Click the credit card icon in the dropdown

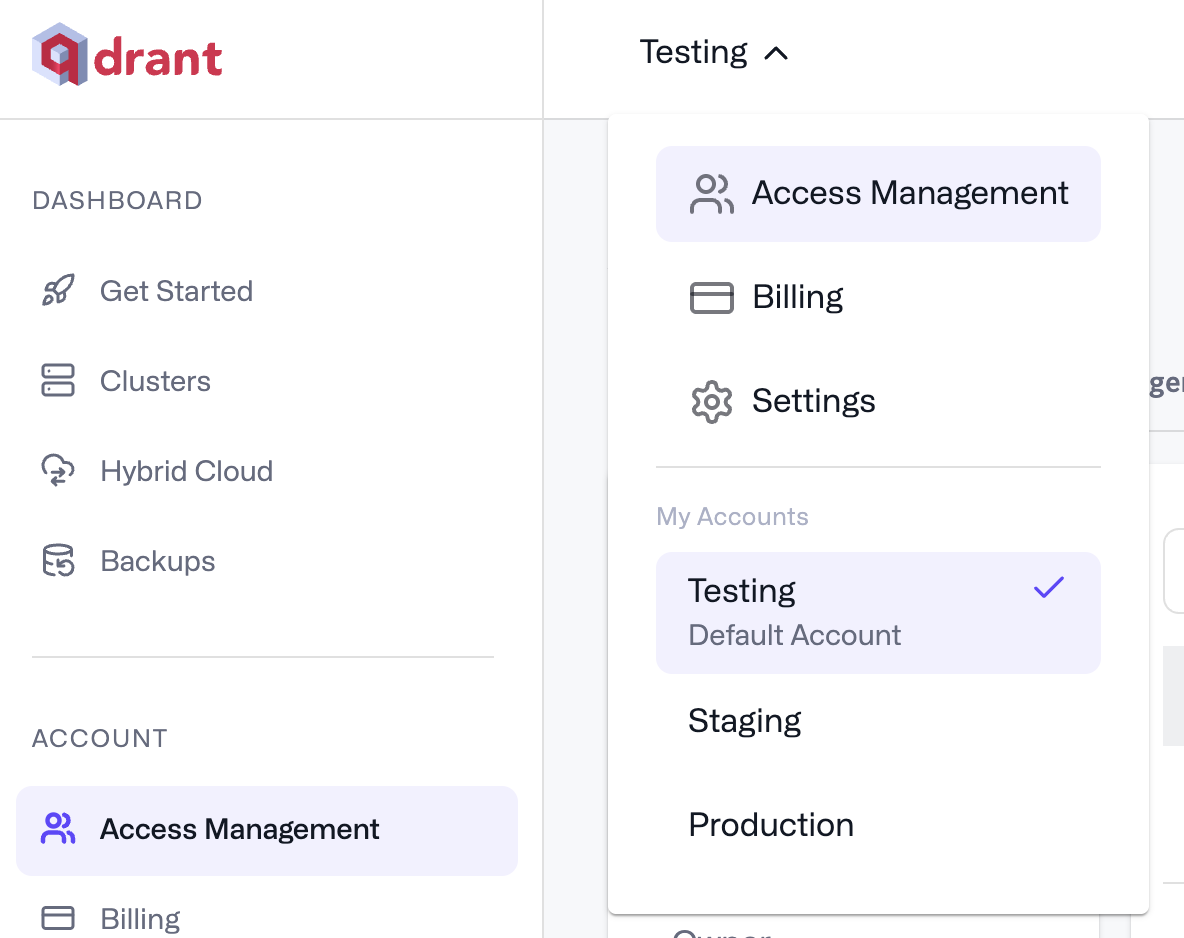712,298
